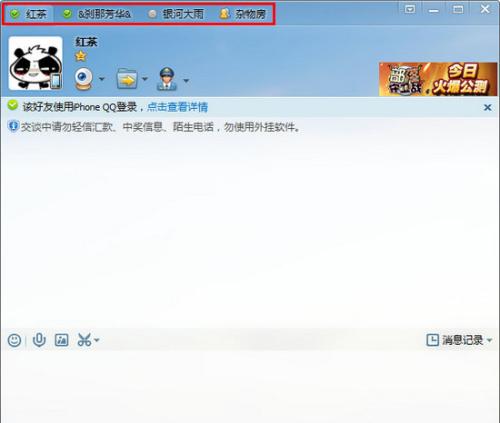Dismiss the Phone QQ login notice
The image size is (500, 423).
tap(487, 107)
